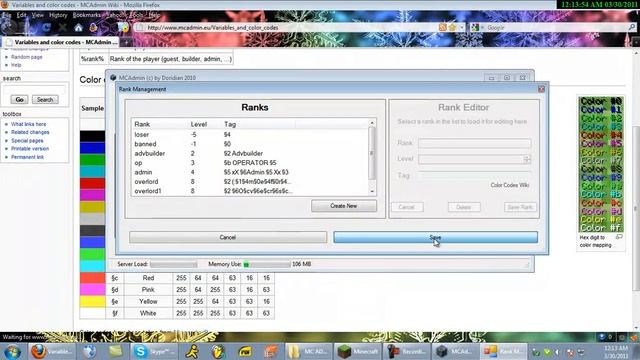Open the Edit menu

[21, 15]
